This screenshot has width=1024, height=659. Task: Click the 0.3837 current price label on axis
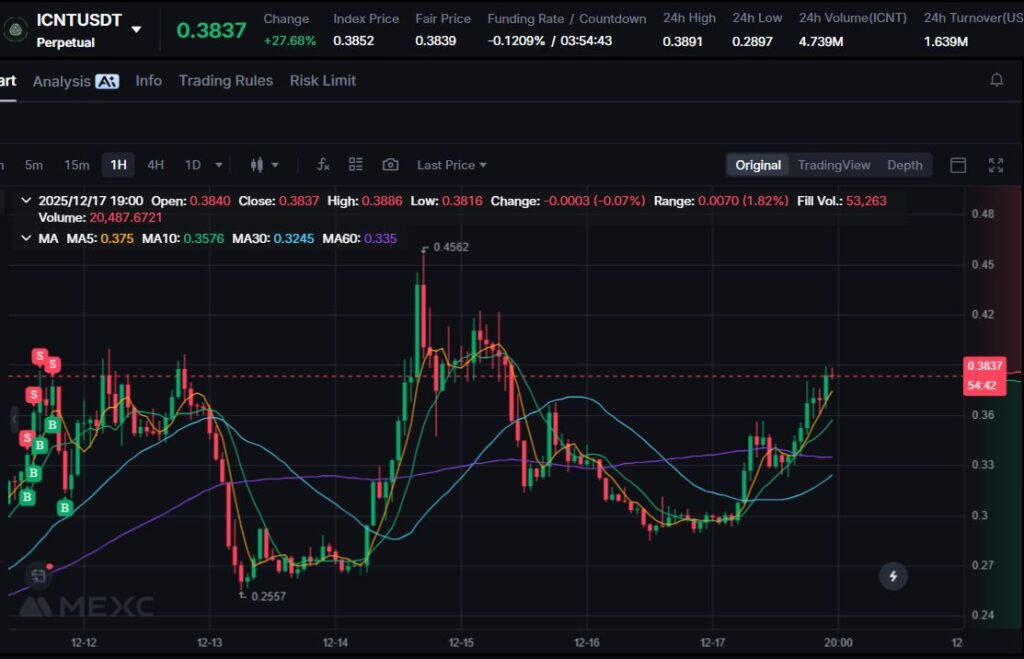click(984, 366)
